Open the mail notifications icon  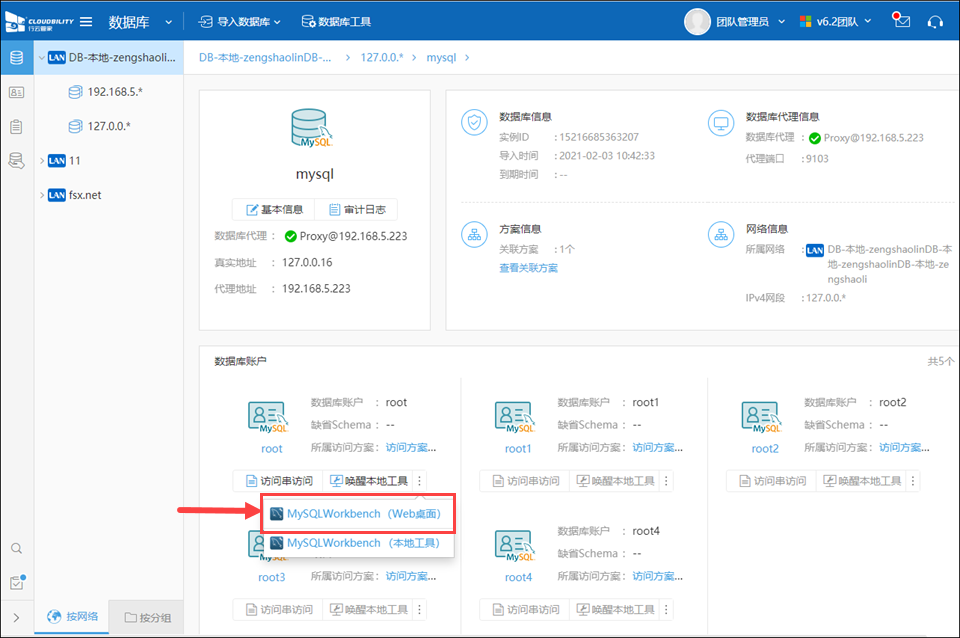coord(902,21)
